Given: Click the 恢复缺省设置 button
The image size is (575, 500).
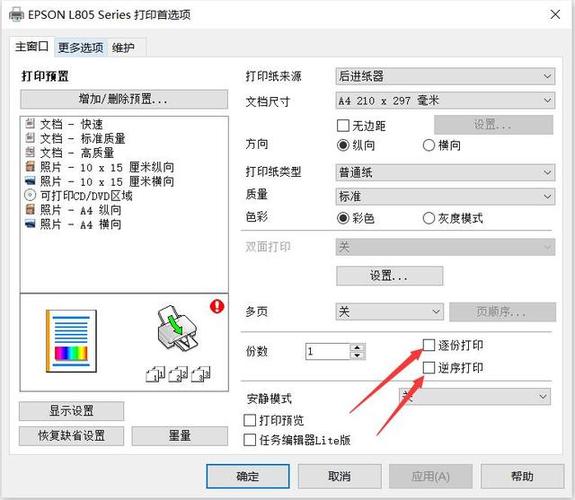Looking at the screenshot, I should [x=72, y=436].
